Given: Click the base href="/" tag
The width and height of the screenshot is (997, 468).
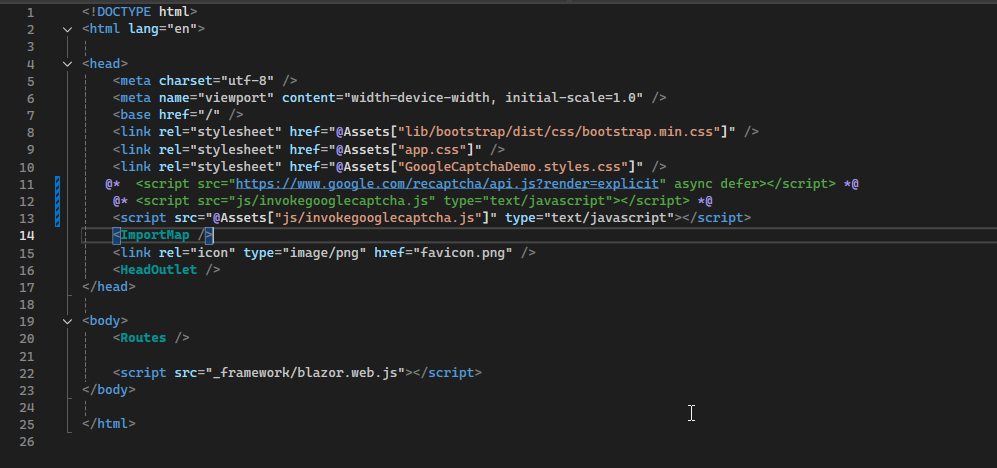Looking at the screenshot, I should [178, 115].
